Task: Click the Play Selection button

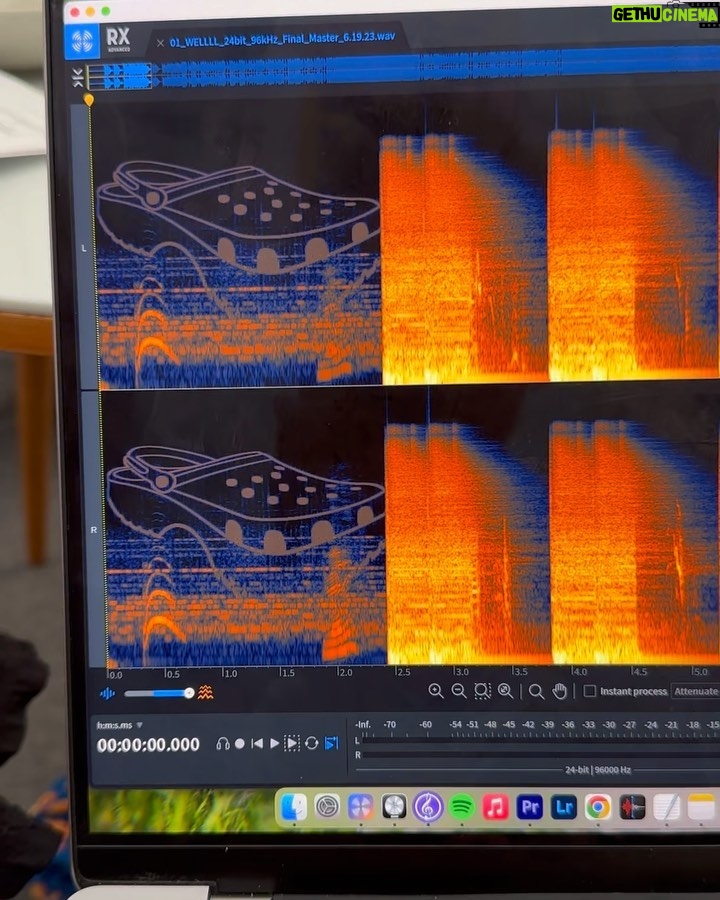Action: (292, 744)
